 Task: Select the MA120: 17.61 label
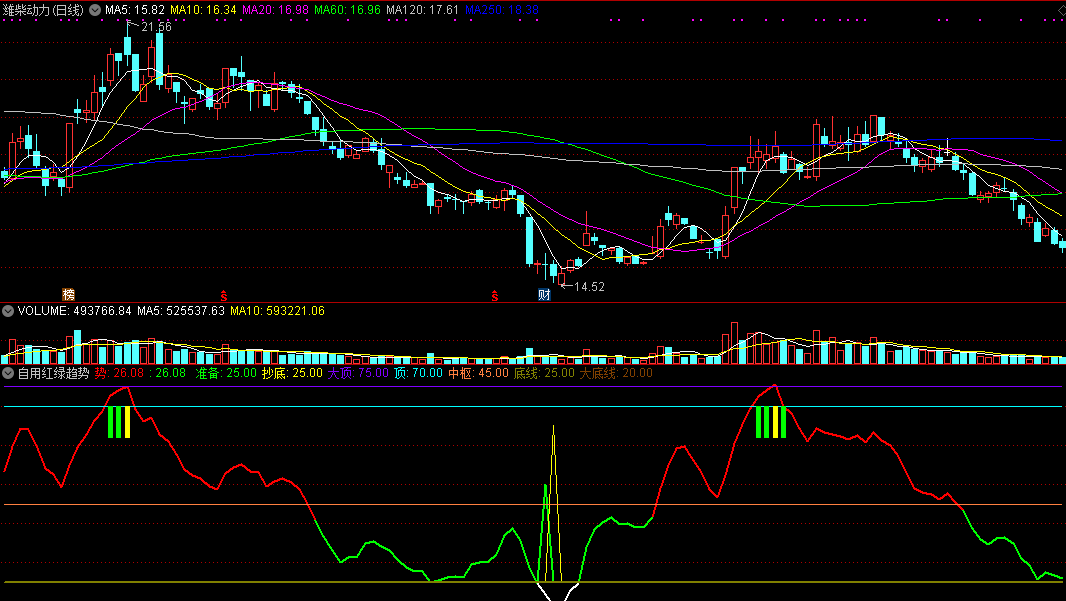pyautogui.click(x=422, y=10)
